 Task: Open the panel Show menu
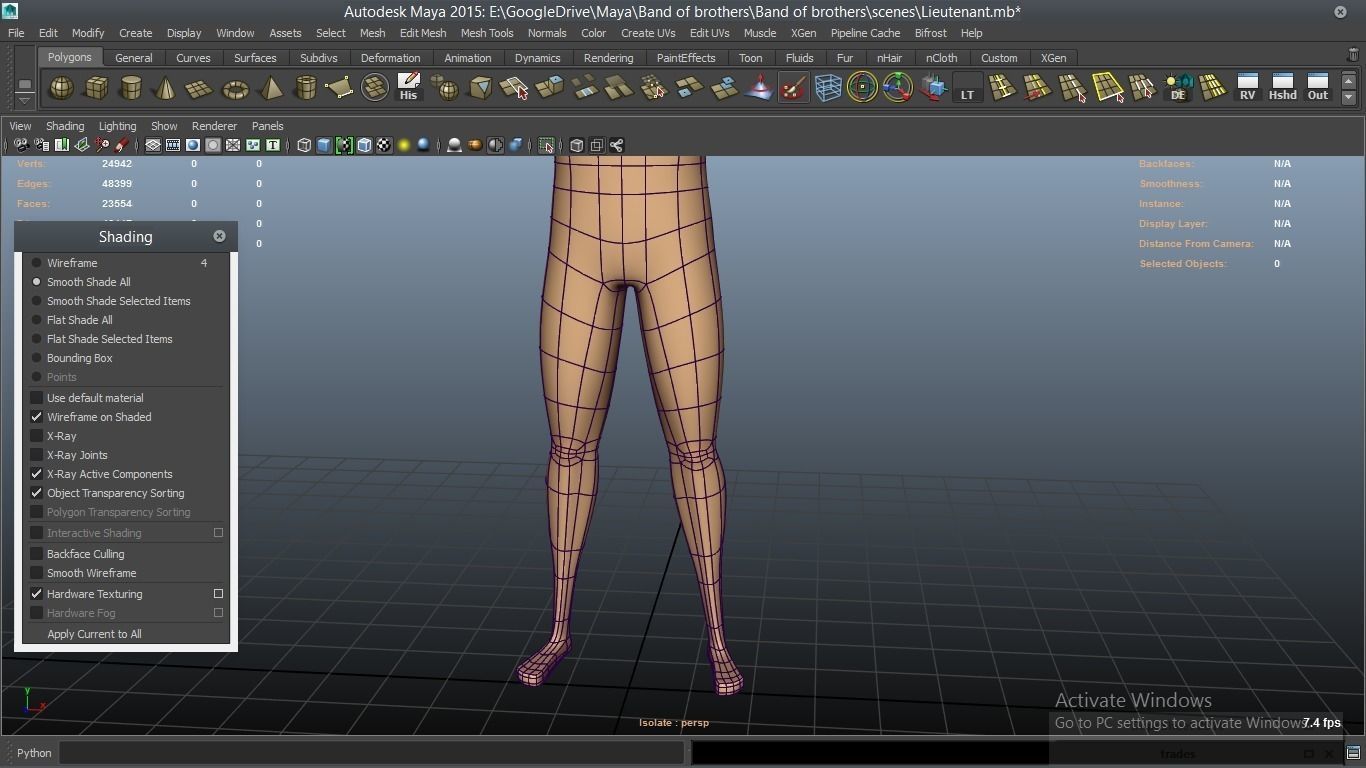[x=164, y=126]
